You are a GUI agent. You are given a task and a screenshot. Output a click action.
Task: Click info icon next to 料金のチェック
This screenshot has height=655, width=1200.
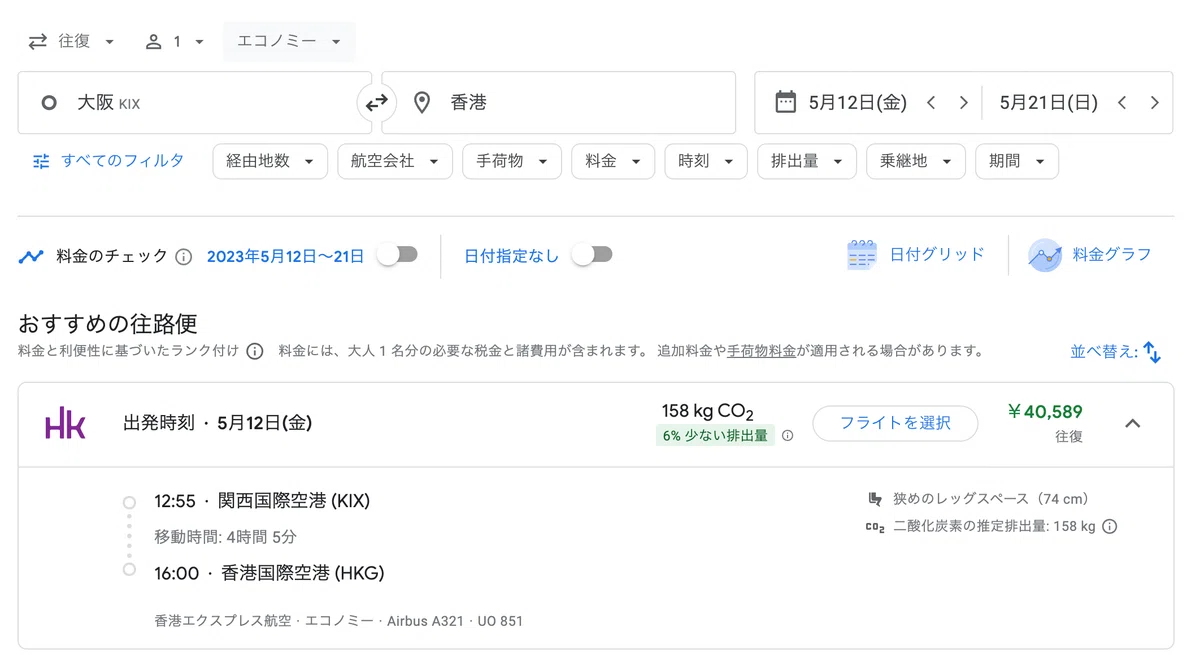point(183,256)
